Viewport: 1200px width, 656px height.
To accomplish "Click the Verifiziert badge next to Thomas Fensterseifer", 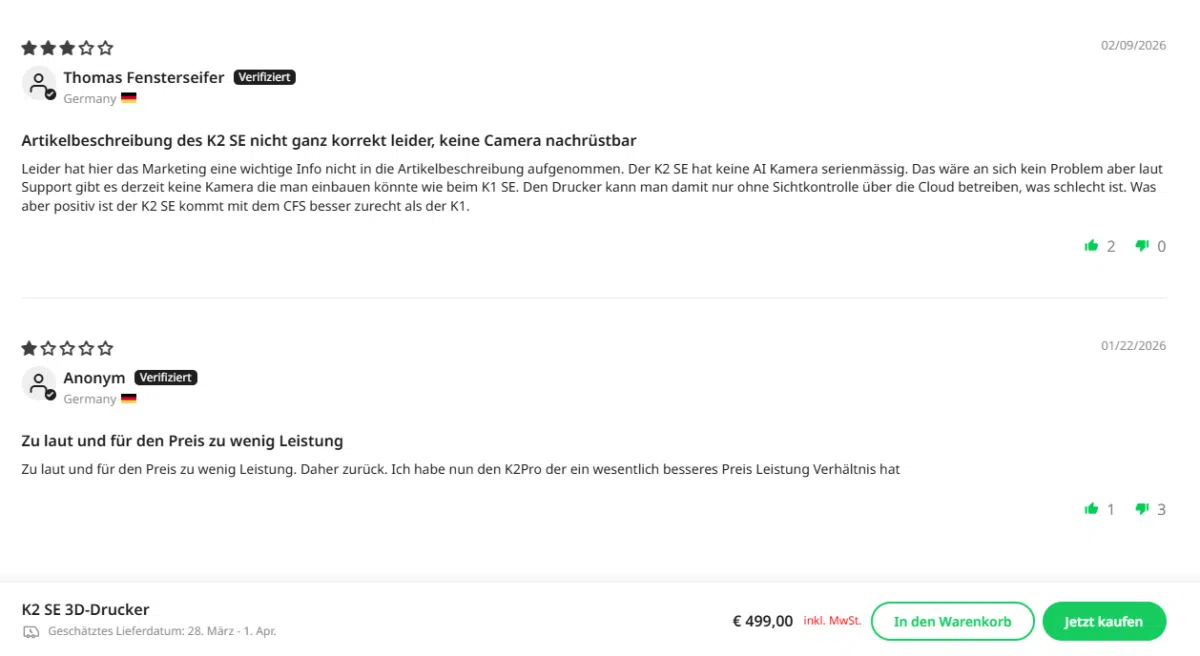I will pos(264,76).
